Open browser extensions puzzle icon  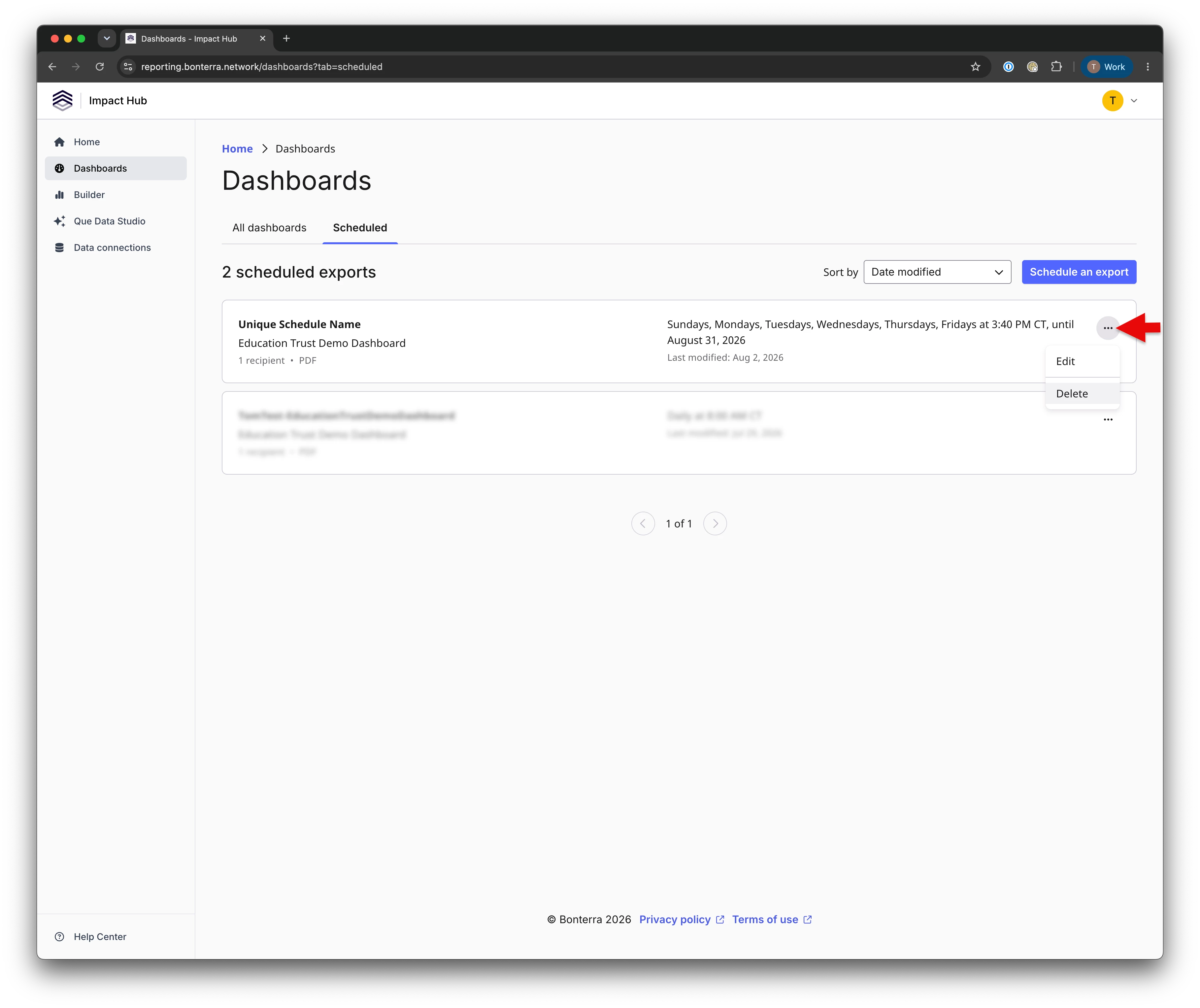click(x=1056, y=67)
